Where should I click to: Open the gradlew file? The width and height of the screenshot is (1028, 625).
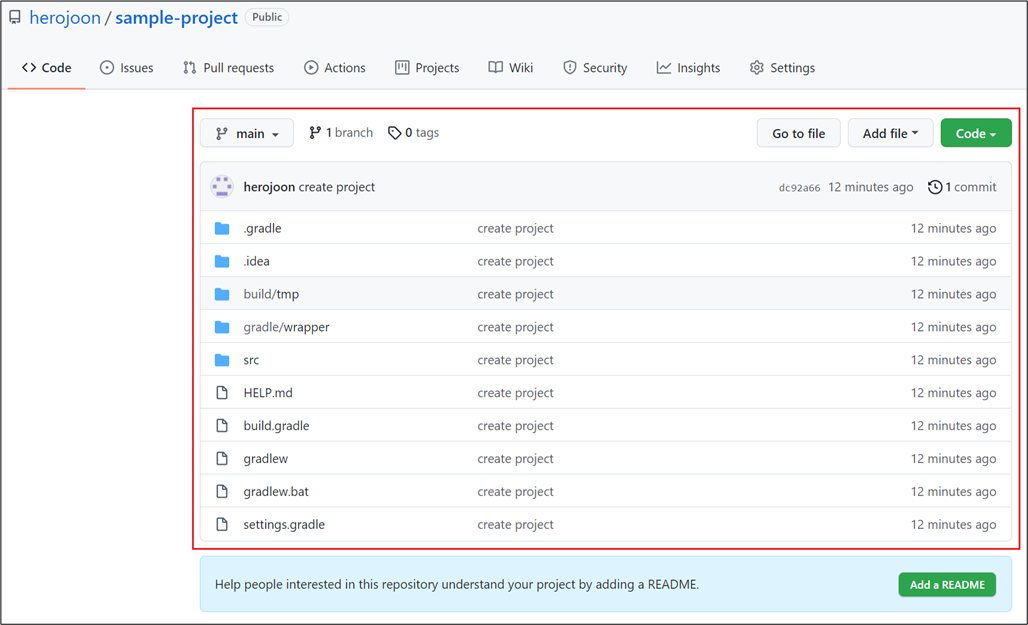pos(266,458)
